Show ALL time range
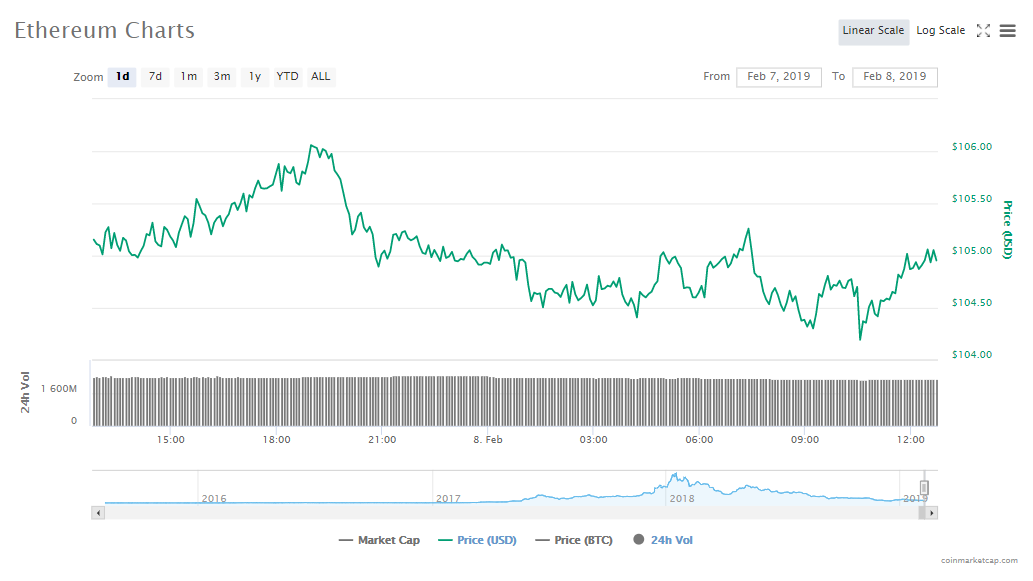Image resolution: width=1033 pixels, height=581 pixels. 320,77
